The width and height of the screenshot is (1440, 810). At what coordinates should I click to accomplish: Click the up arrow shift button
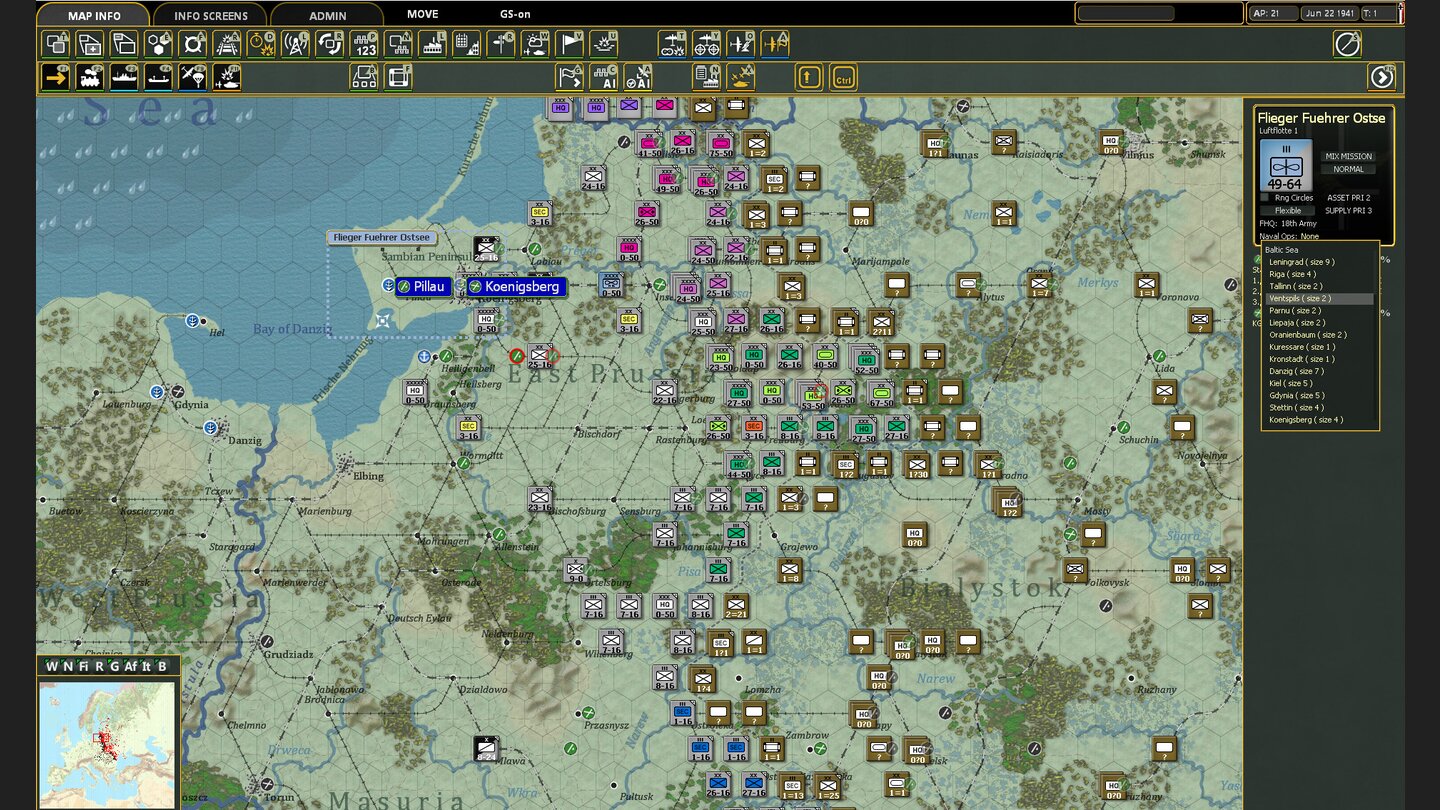pos(809,77)
